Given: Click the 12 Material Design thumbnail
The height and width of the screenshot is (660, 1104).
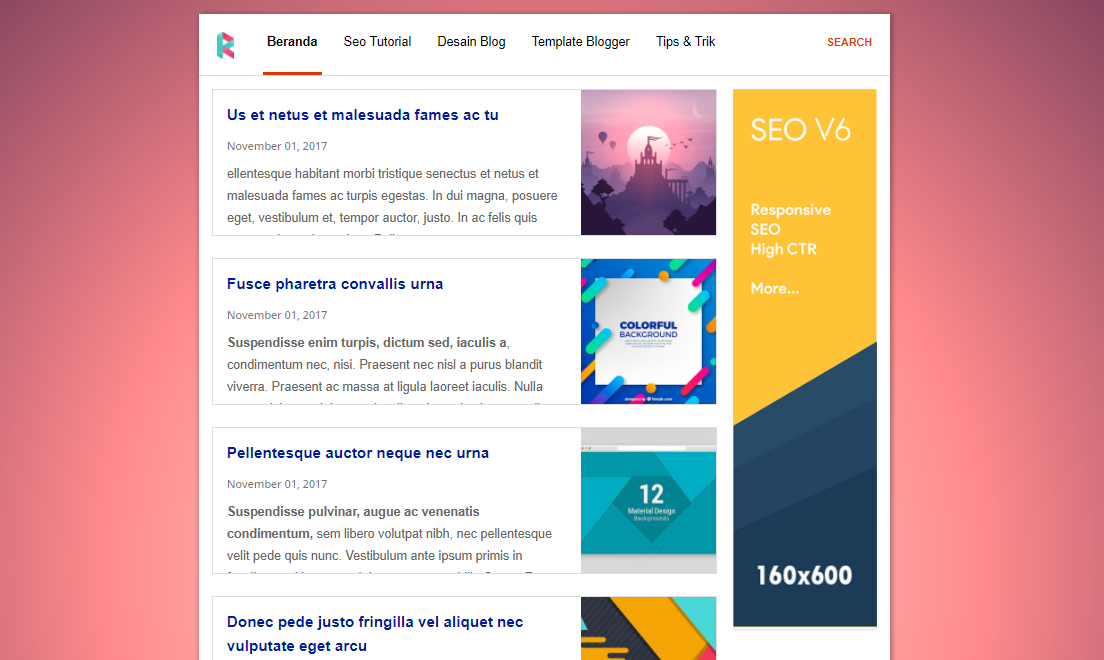Looking at the screenshot, I should (648, 500).
